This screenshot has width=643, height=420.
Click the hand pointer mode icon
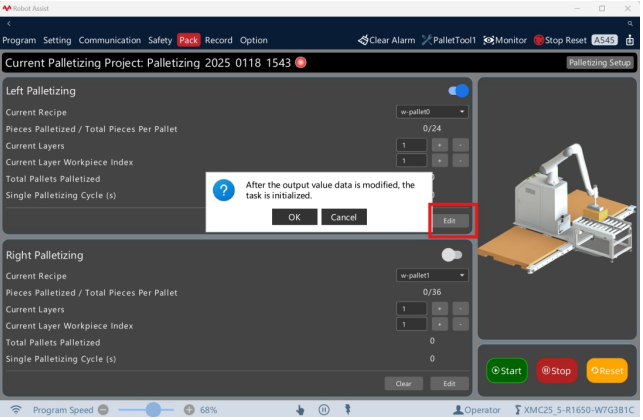[x=300, y=409]
